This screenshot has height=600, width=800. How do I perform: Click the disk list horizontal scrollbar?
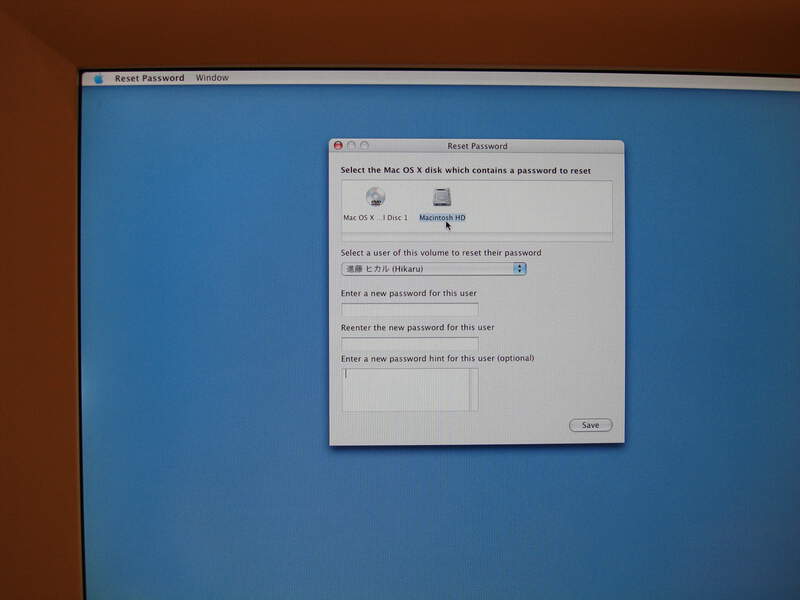[476, 237]
